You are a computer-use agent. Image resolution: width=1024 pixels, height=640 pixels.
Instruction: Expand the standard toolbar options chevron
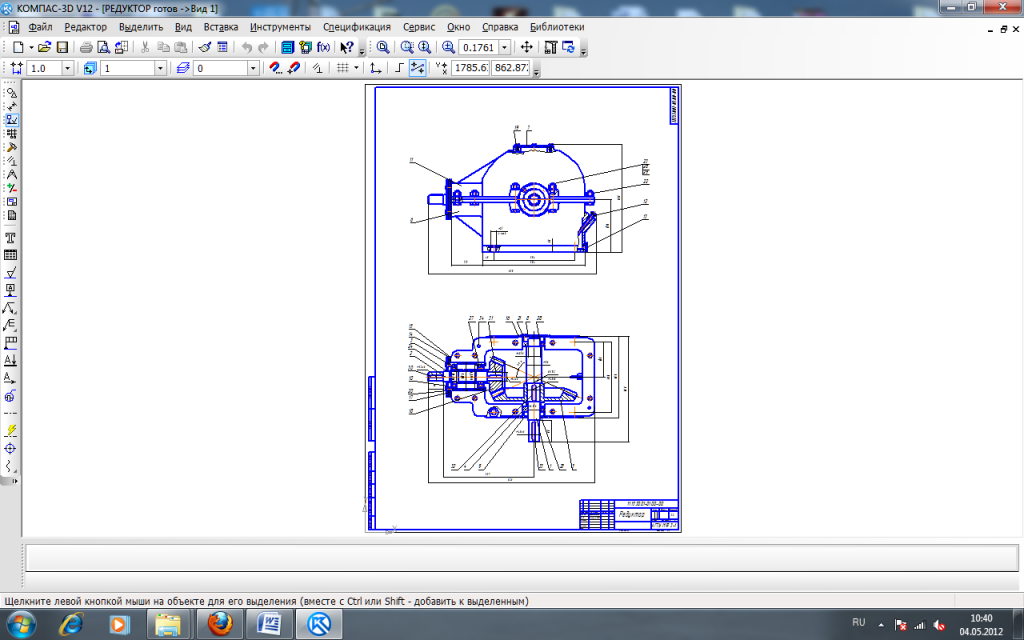pyautogui.click(x=362, y=50)
